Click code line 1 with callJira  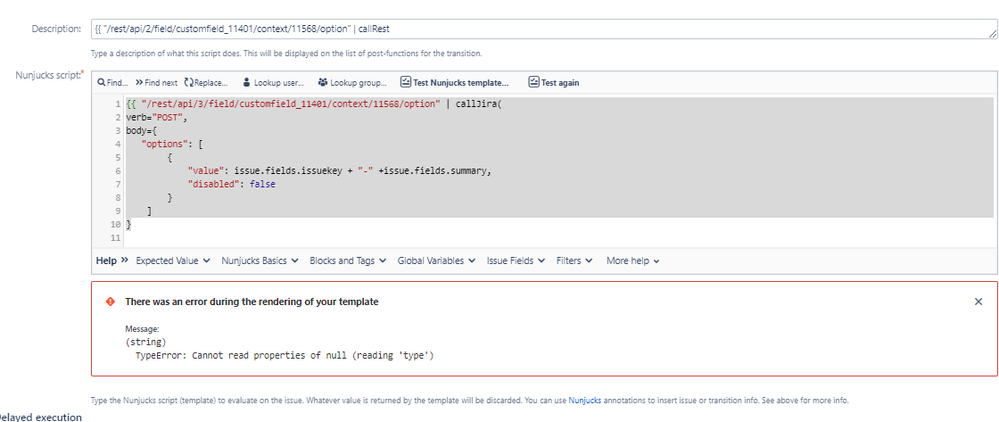315,104
